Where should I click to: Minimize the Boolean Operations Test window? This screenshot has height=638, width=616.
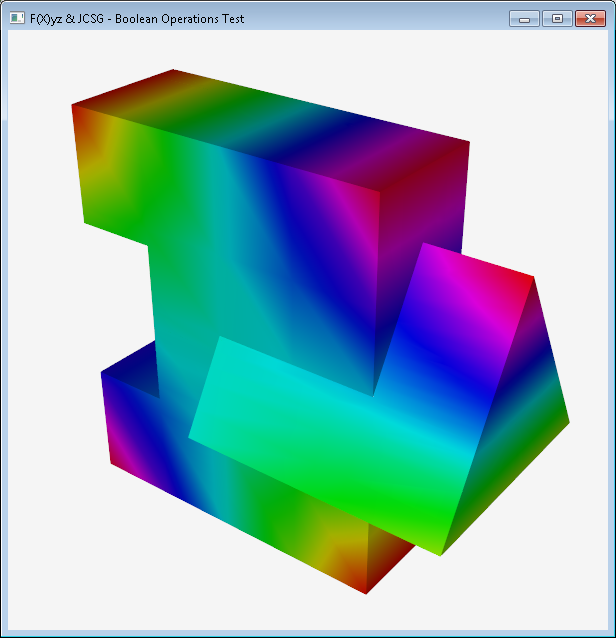tap(524, 19)
